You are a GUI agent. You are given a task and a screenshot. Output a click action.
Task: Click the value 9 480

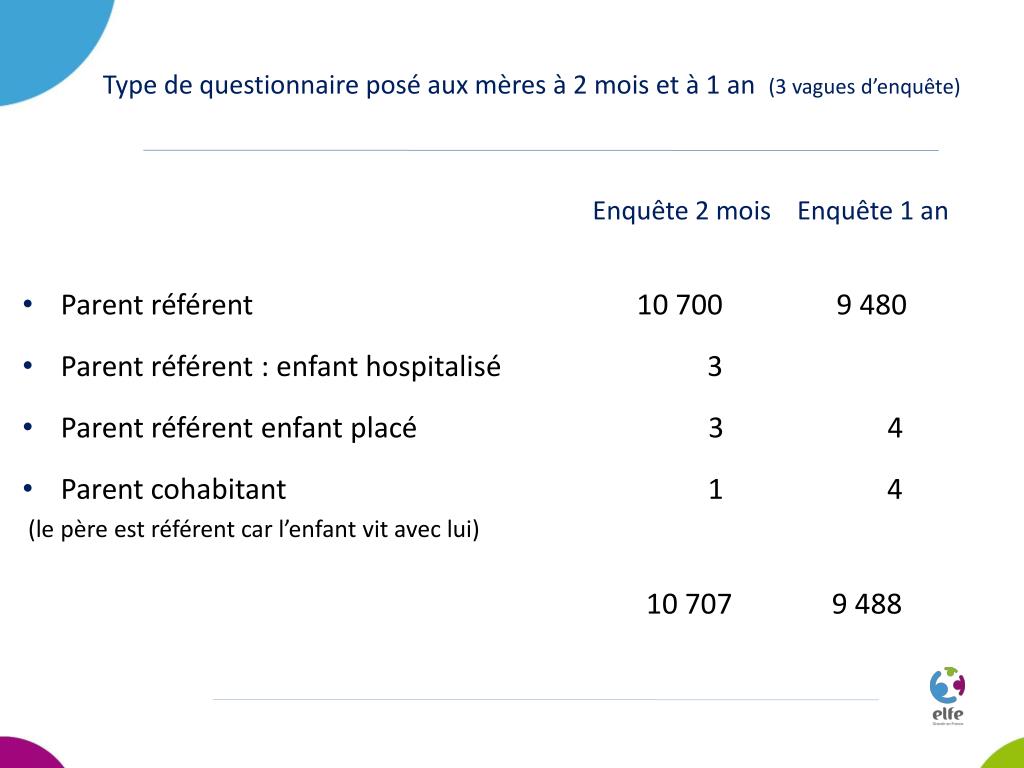tap(871, 305)
